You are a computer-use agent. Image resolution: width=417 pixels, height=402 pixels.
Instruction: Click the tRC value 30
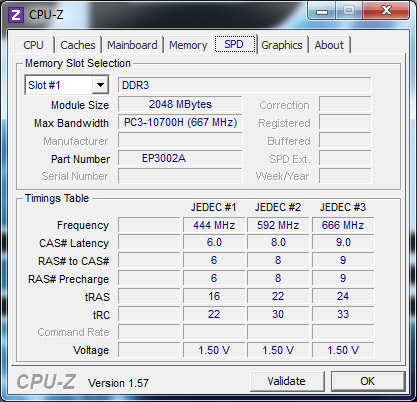278,314
